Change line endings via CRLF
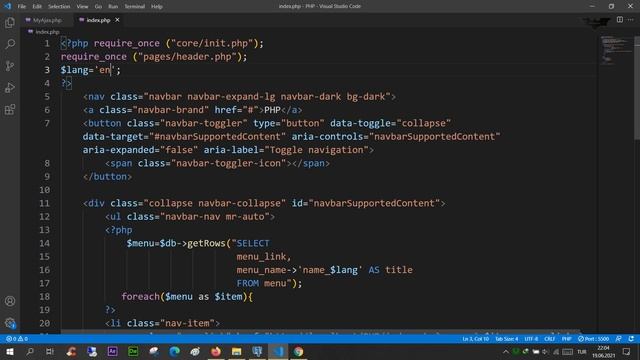Screen dimensions: 640x360 coord(549,339)
